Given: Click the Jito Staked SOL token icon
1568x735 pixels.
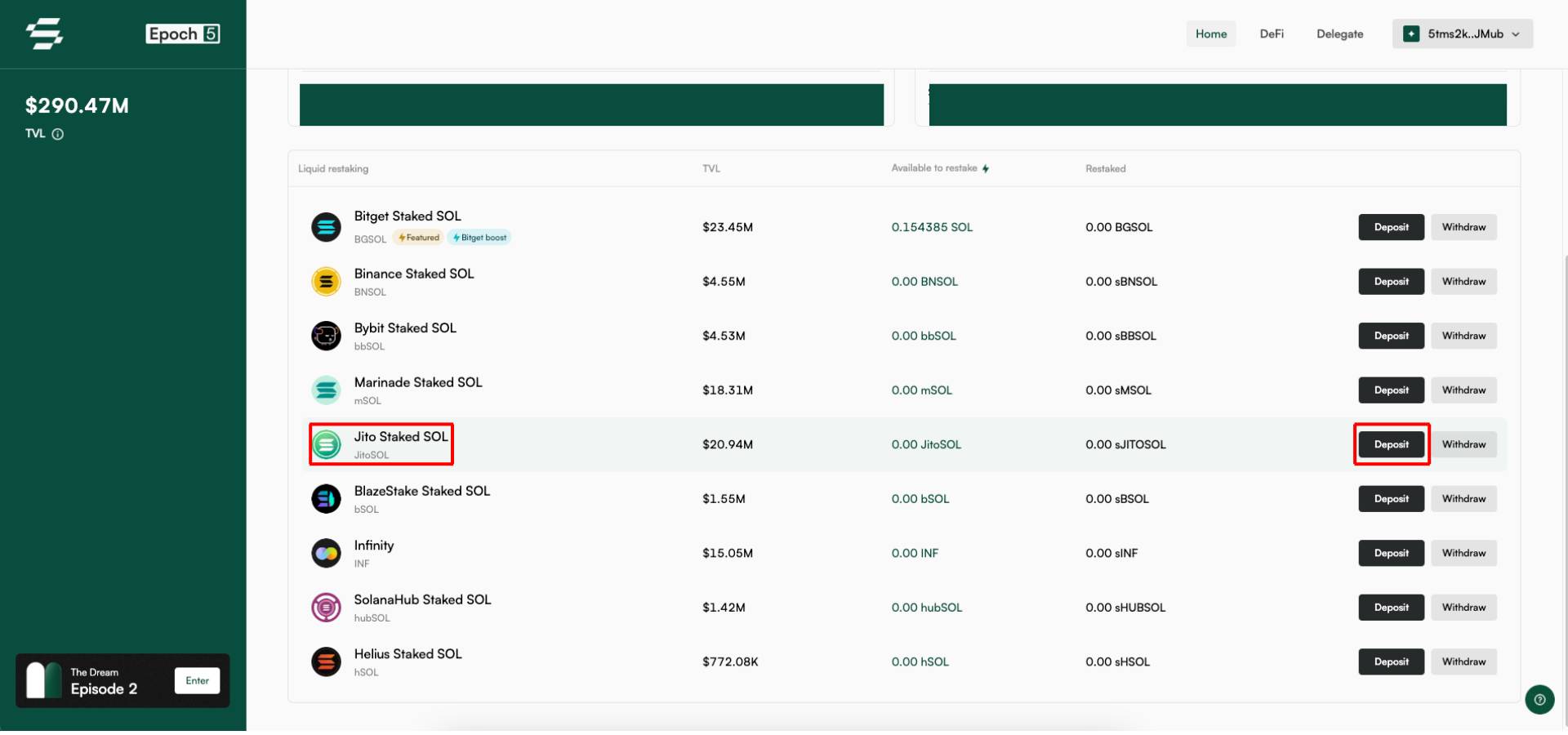Looking at the screenshot, I should (326, 444).
